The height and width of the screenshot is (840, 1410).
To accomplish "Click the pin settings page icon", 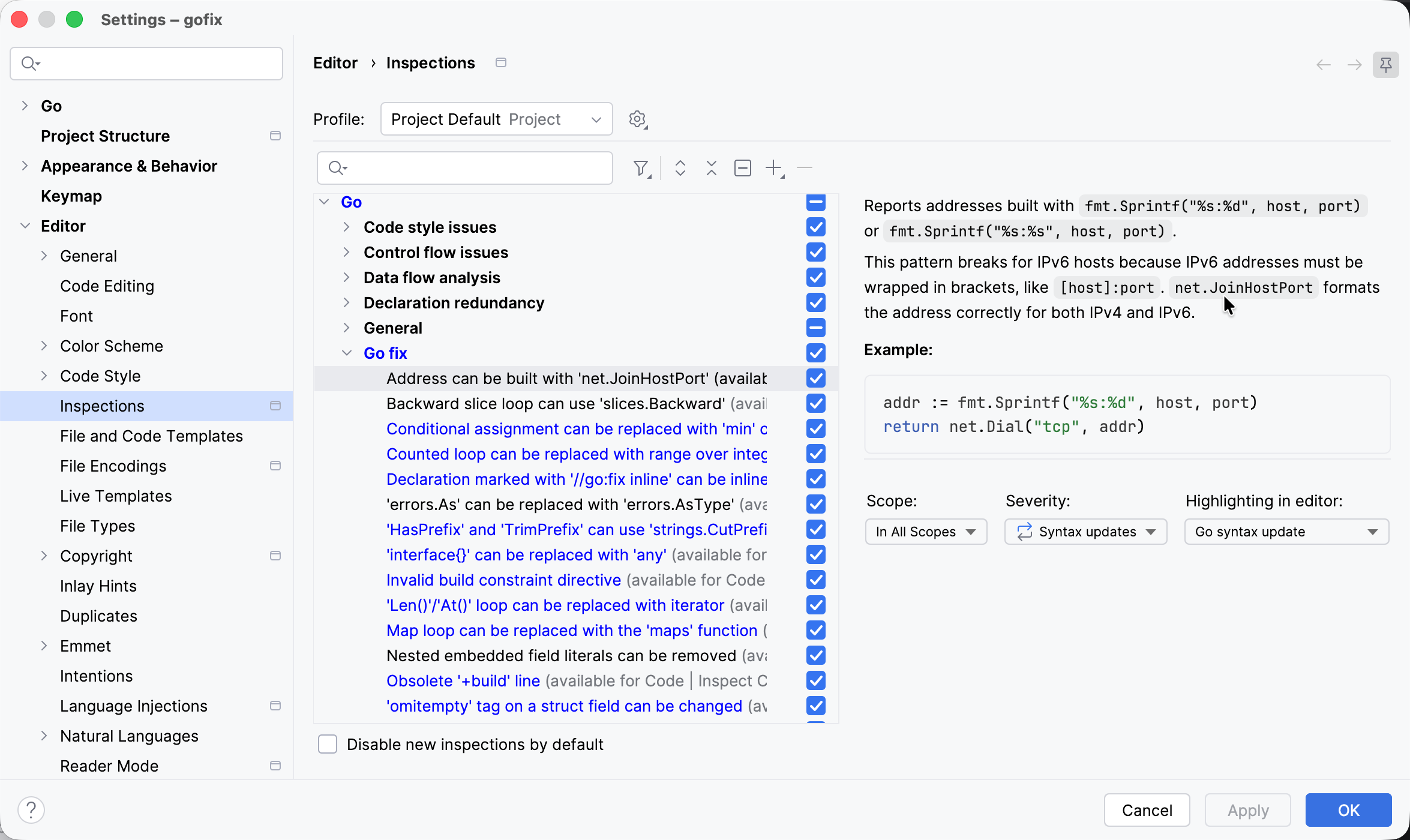I will [x=1385, y=64].
